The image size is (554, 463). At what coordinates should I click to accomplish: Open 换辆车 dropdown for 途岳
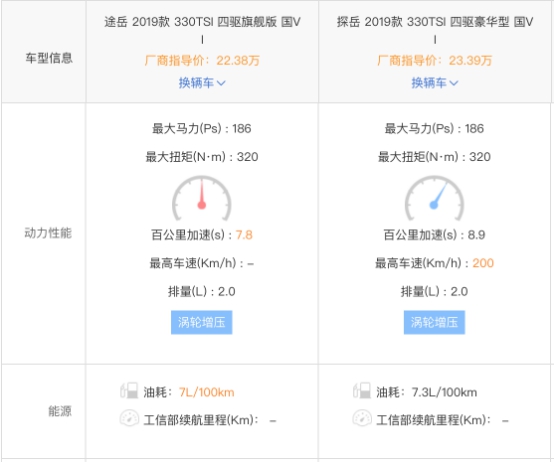(x=202, y=83)
